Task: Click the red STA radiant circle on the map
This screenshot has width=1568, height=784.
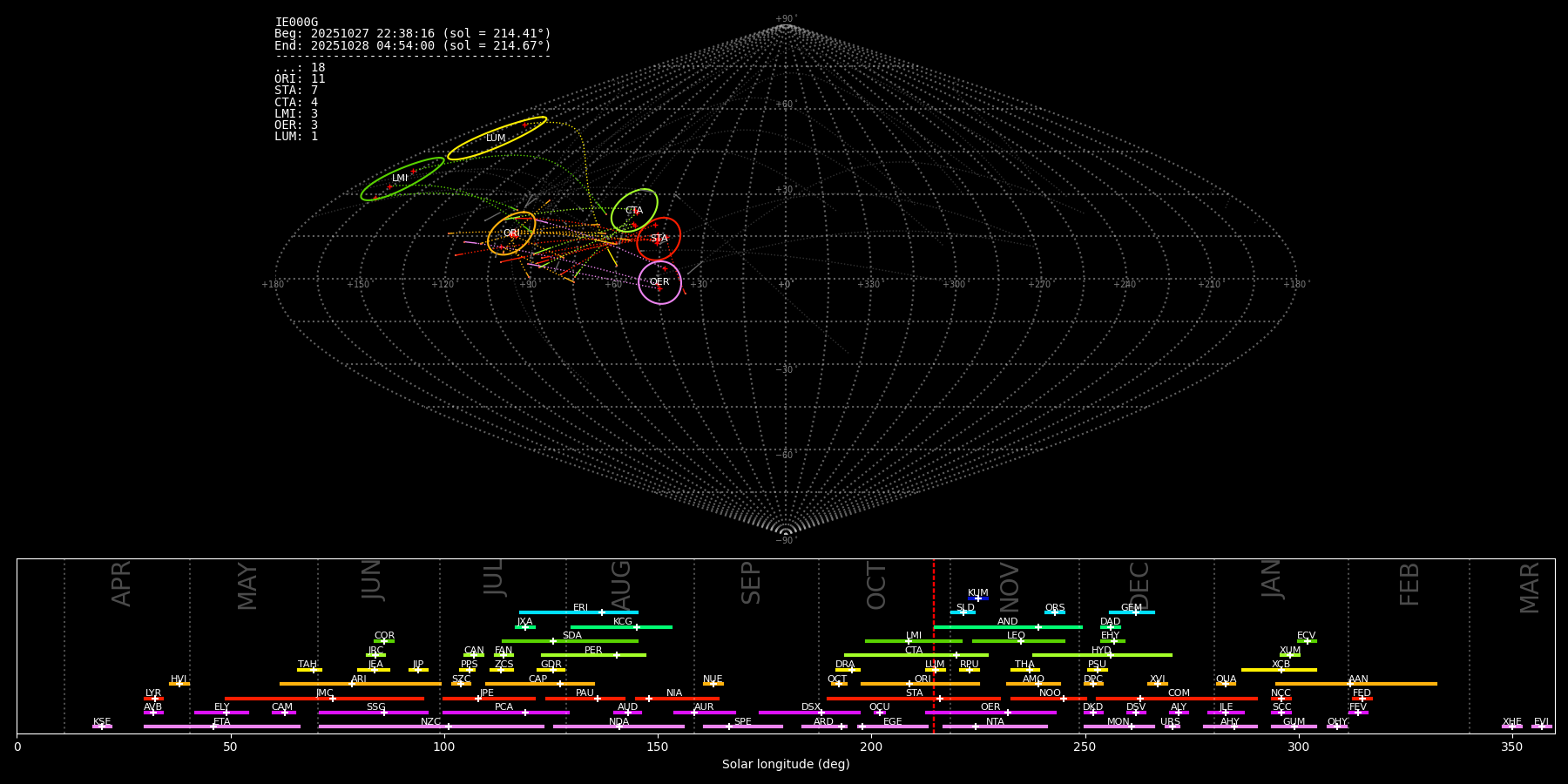Action: (659, 239)
